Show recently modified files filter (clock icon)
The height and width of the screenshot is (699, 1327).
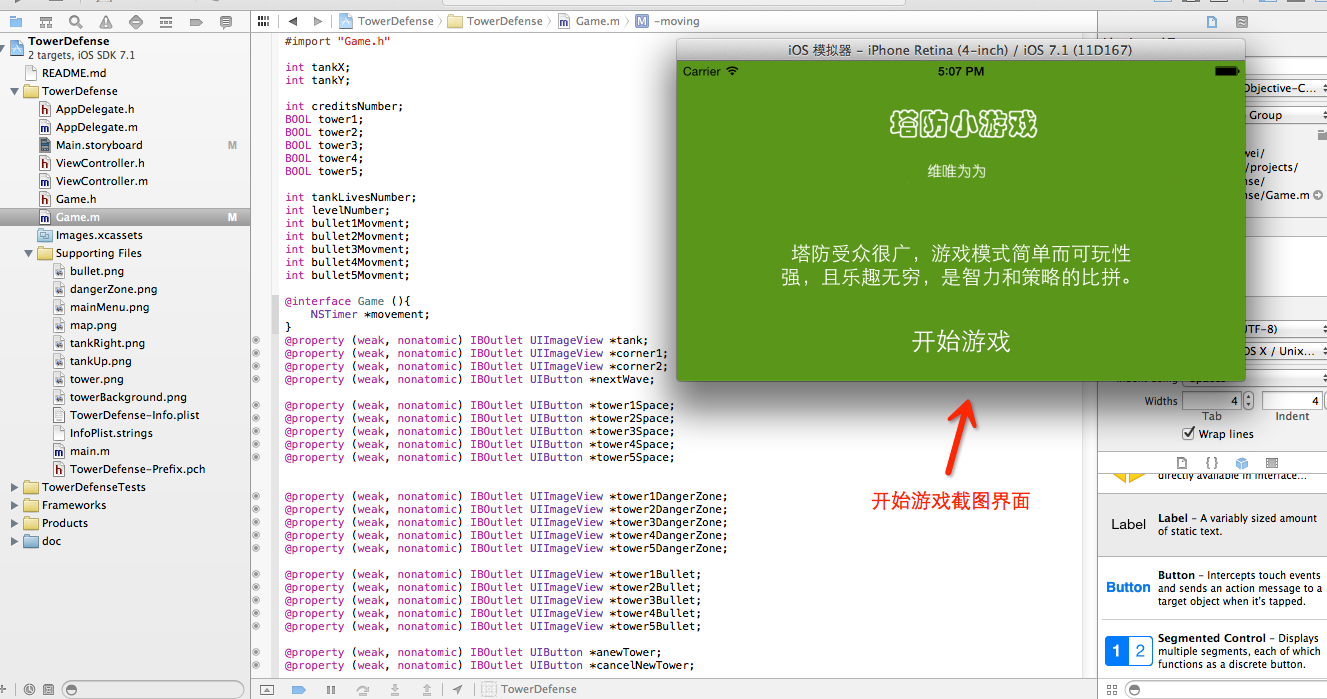tap(29, 689)
